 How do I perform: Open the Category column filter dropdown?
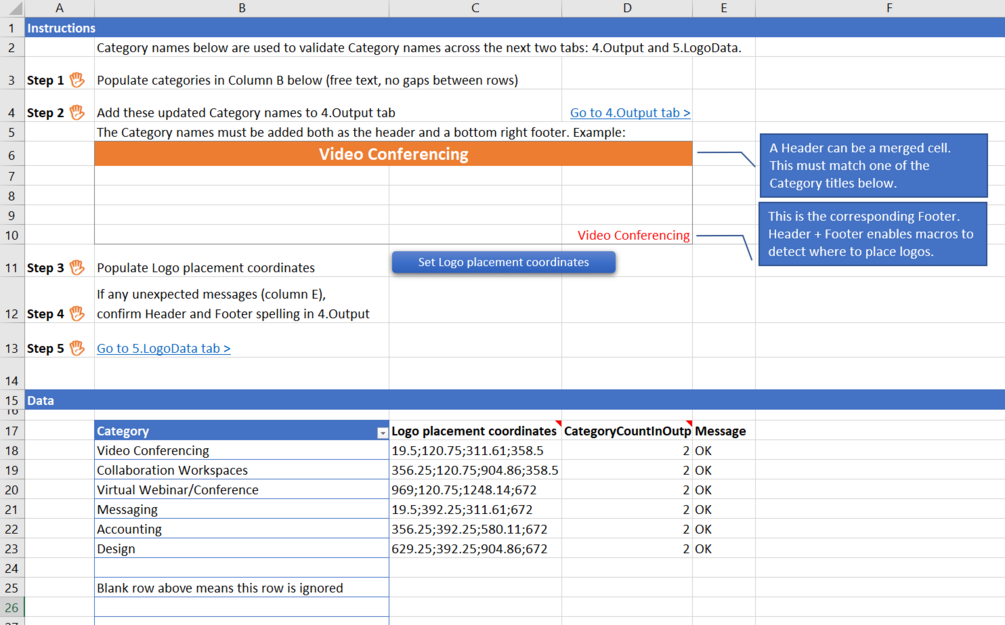point(382,433)
